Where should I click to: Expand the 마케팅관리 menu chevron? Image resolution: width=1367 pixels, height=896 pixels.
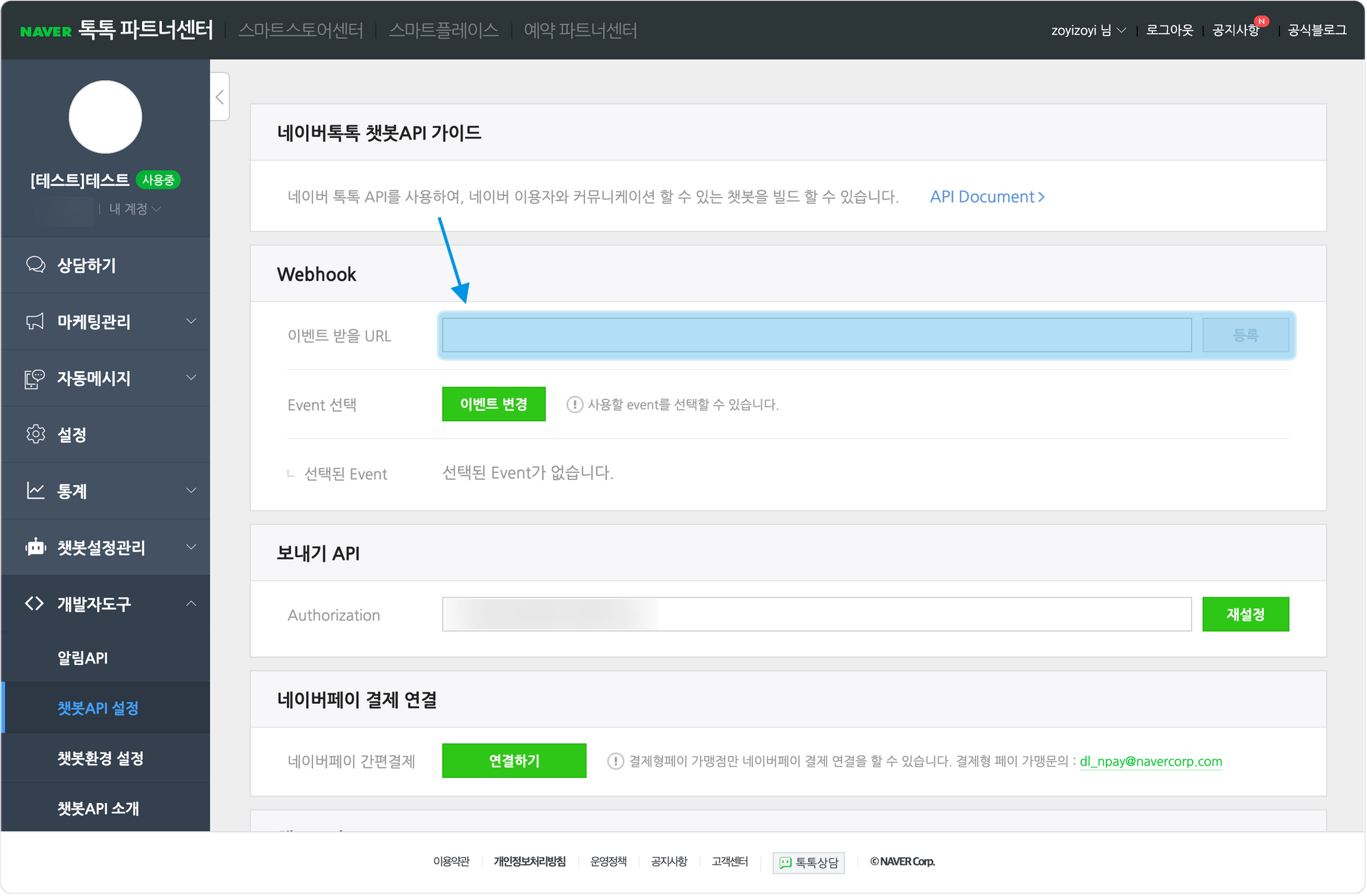click(191, 321)
